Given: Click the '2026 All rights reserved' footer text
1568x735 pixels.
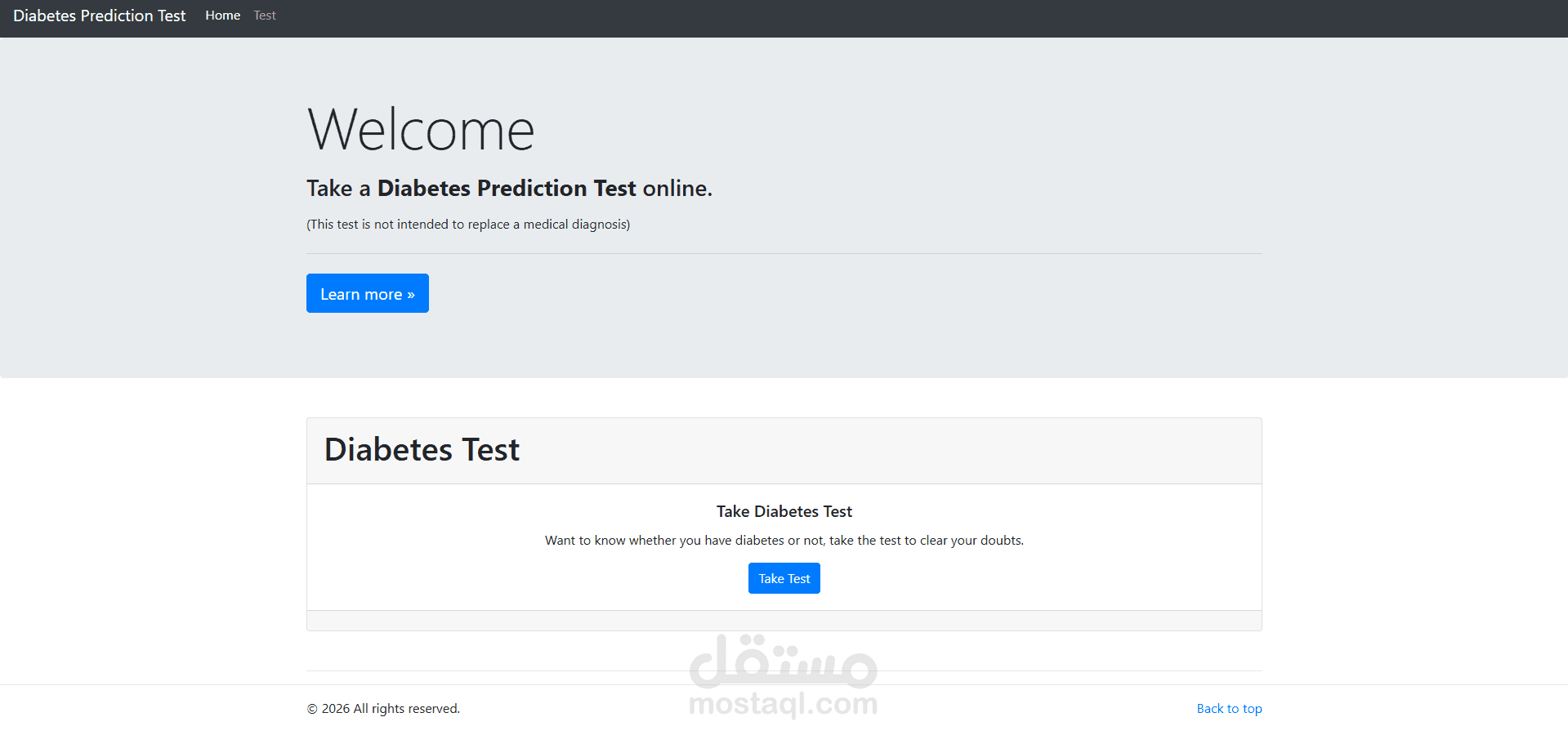Looking at the screenshot, I should tap(383, 709).
